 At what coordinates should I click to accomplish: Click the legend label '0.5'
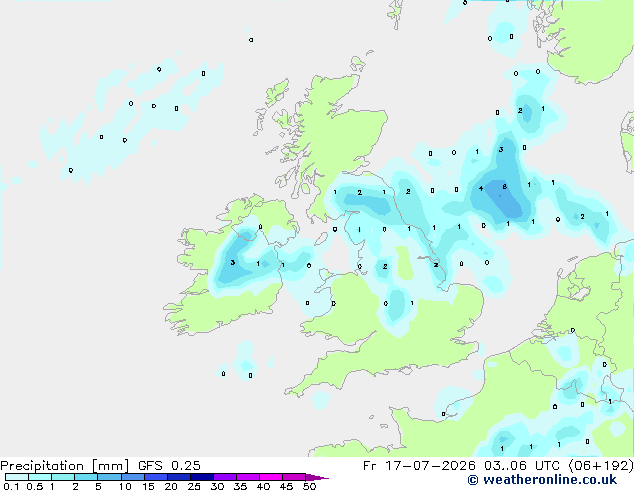[35, 486]
